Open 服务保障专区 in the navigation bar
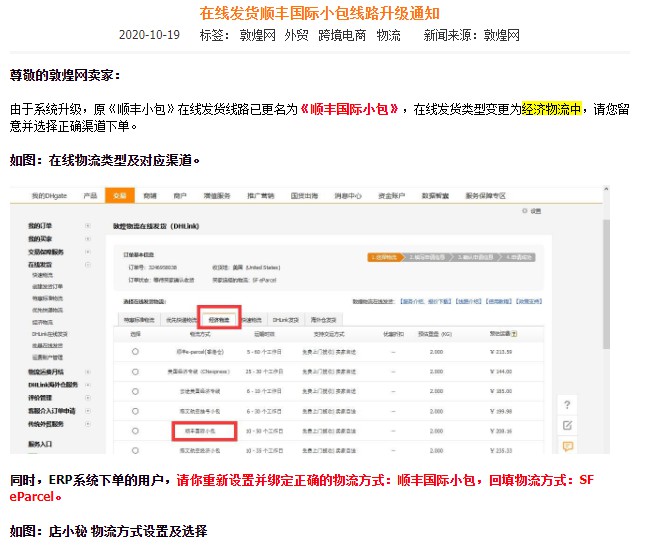Image resolution: width=645 pixels, height=549 pixels. [x=485, y=196]
